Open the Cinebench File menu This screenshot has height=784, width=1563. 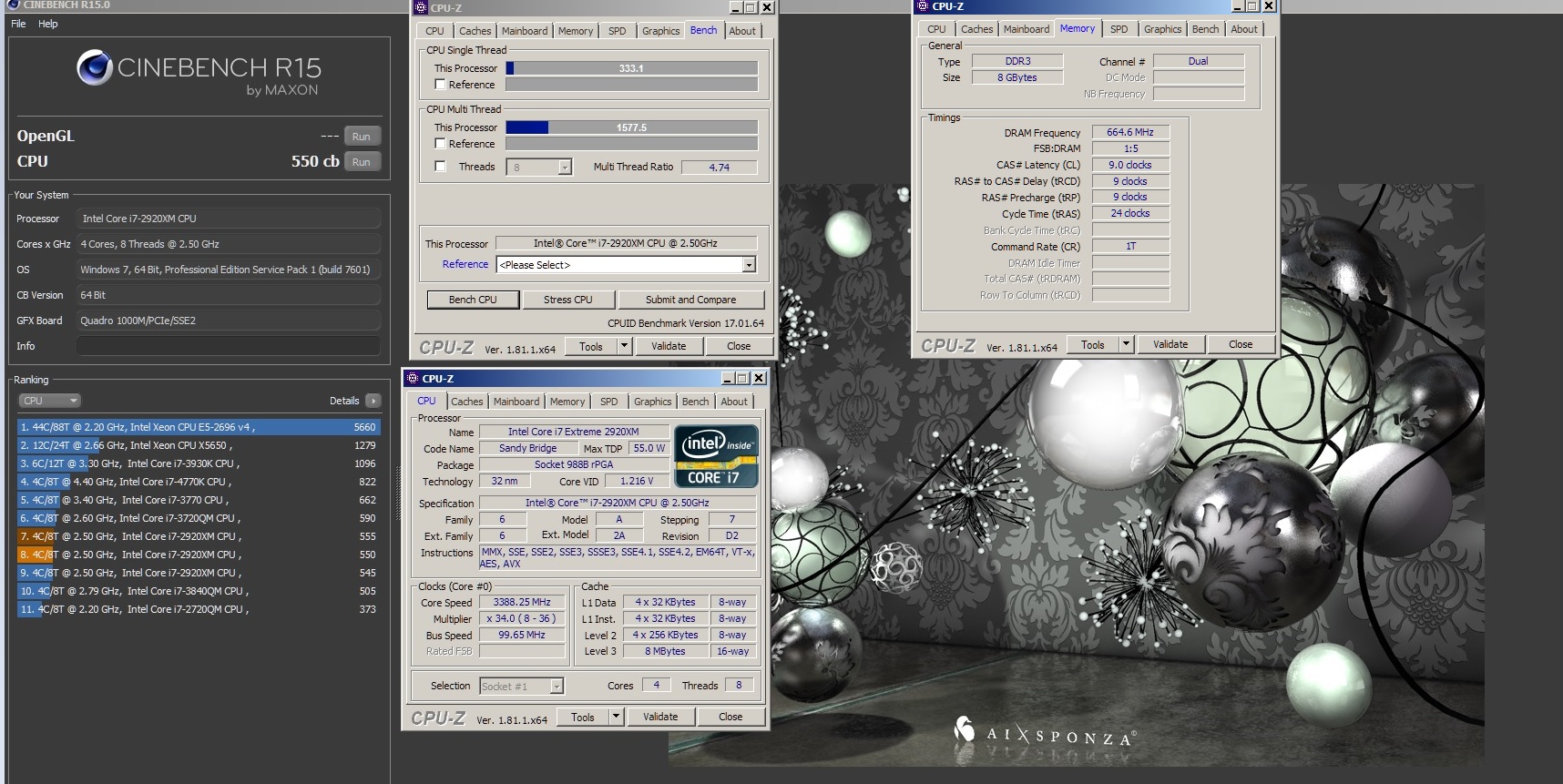pos(18,24)
